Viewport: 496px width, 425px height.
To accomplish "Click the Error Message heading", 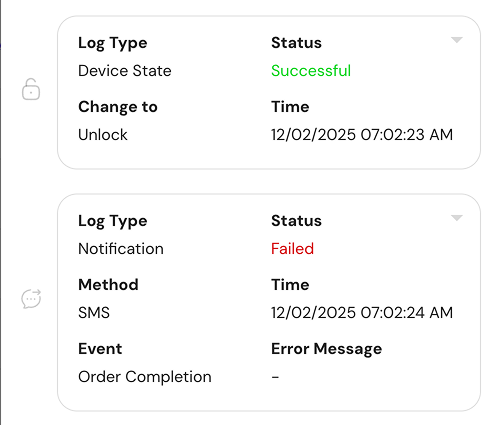I will tap(326, 349).
